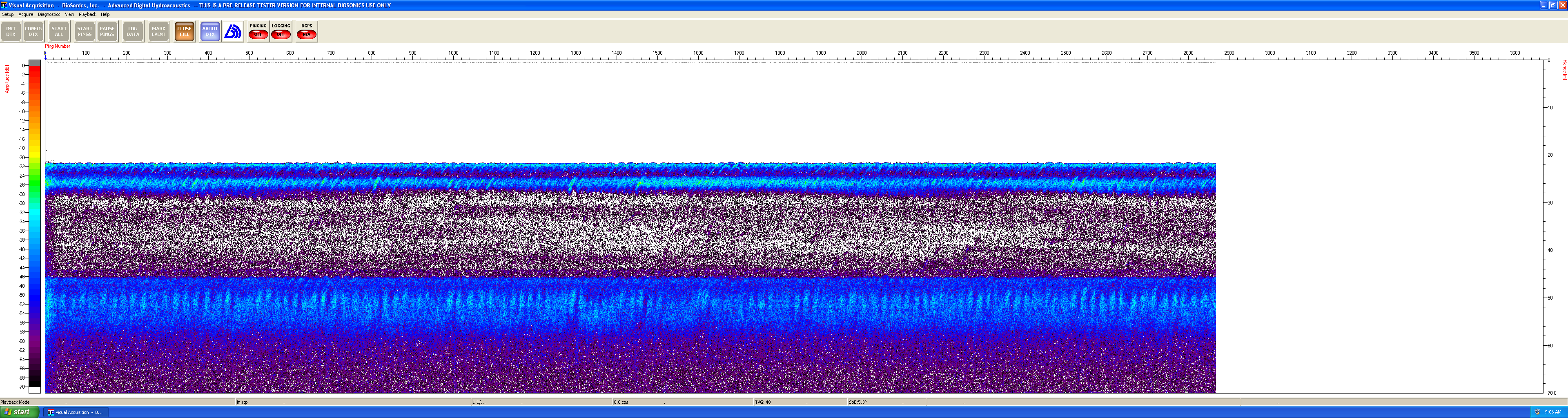The height and width of the screenshot is (418, 1568).
Task: Click 'SpB:5.3°' status bar entry
Action: [x=857, y=402]
